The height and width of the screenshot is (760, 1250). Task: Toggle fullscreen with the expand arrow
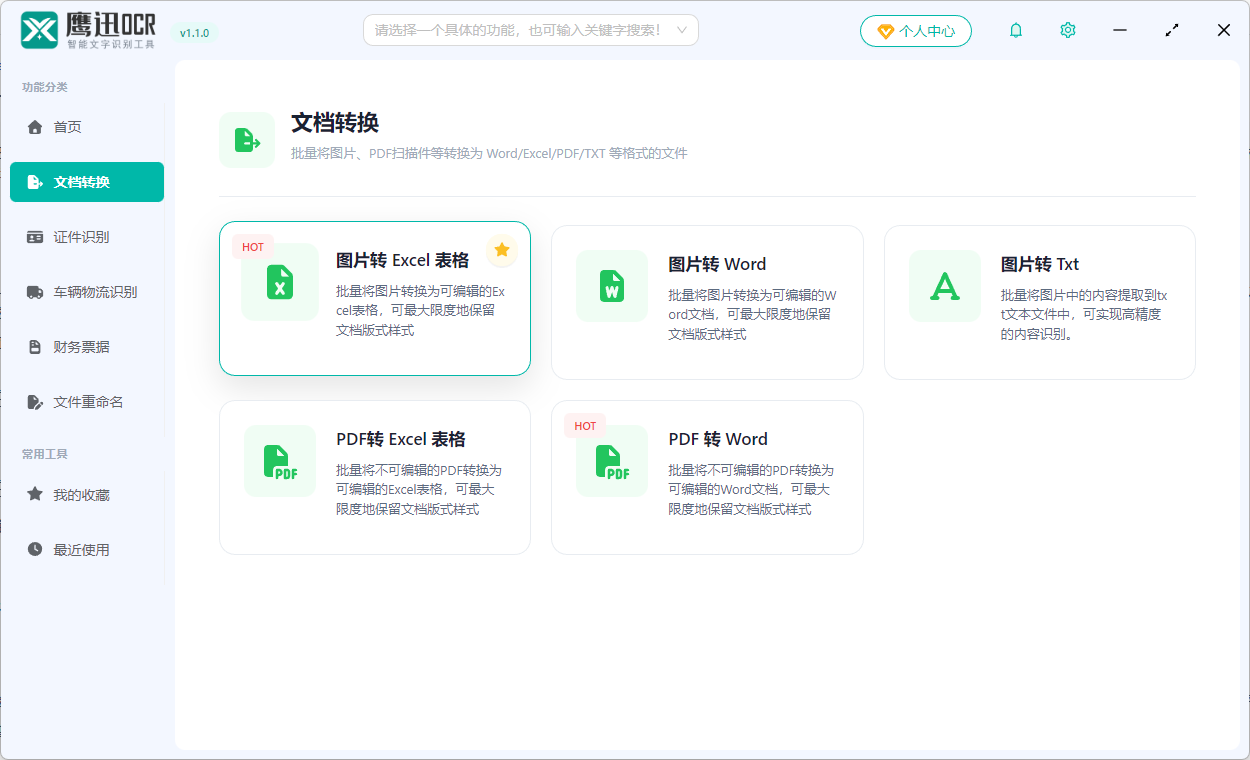tap(1171, 30)
